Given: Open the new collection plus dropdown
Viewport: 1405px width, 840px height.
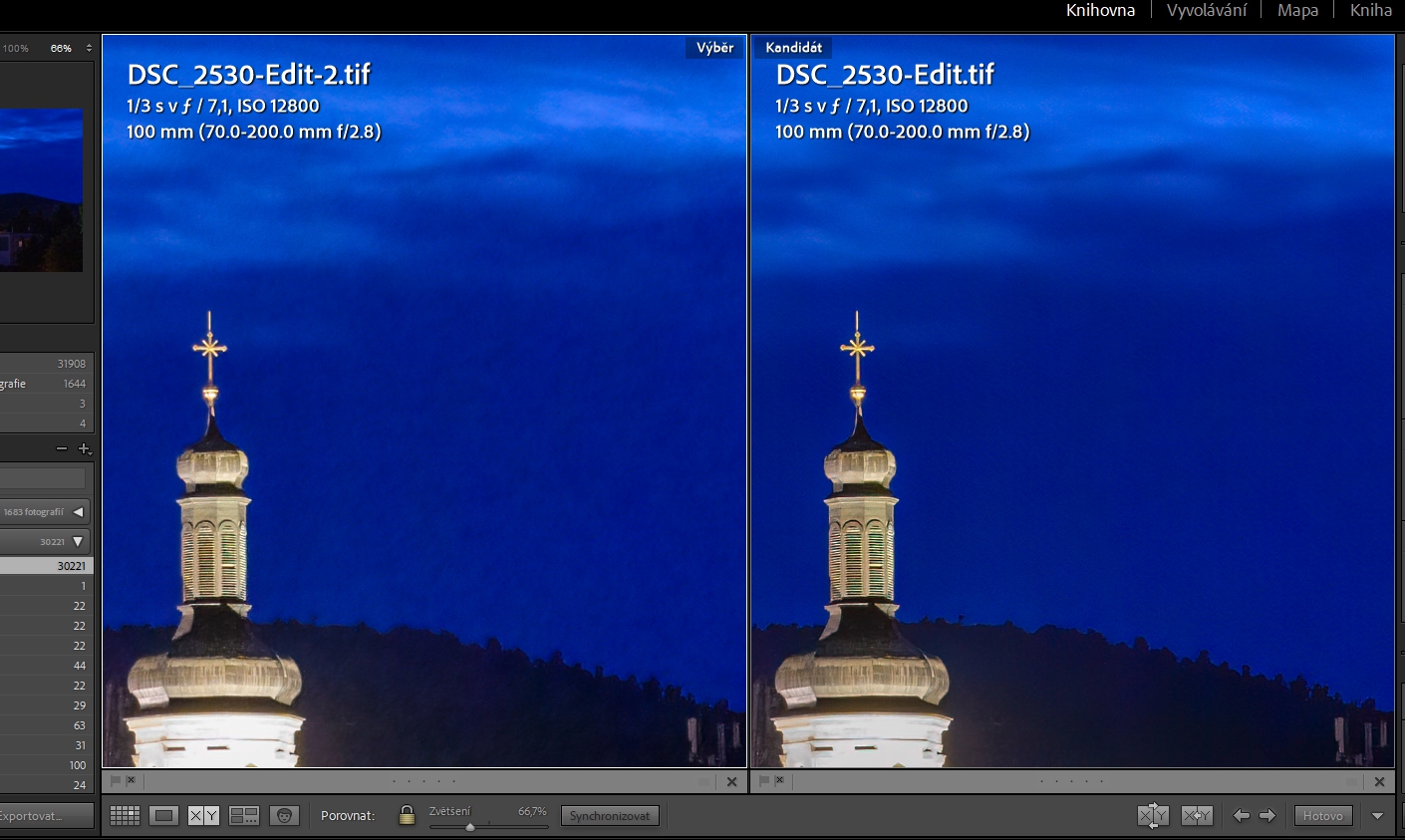Looking at the screenshot, I should [85, 448].
